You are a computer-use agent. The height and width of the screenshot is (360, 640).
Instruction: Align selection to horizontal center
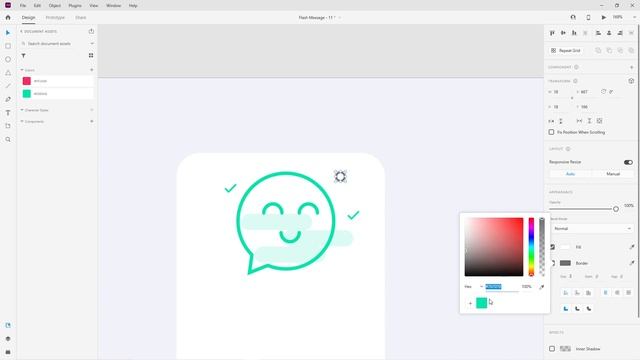tap(609, 33)
